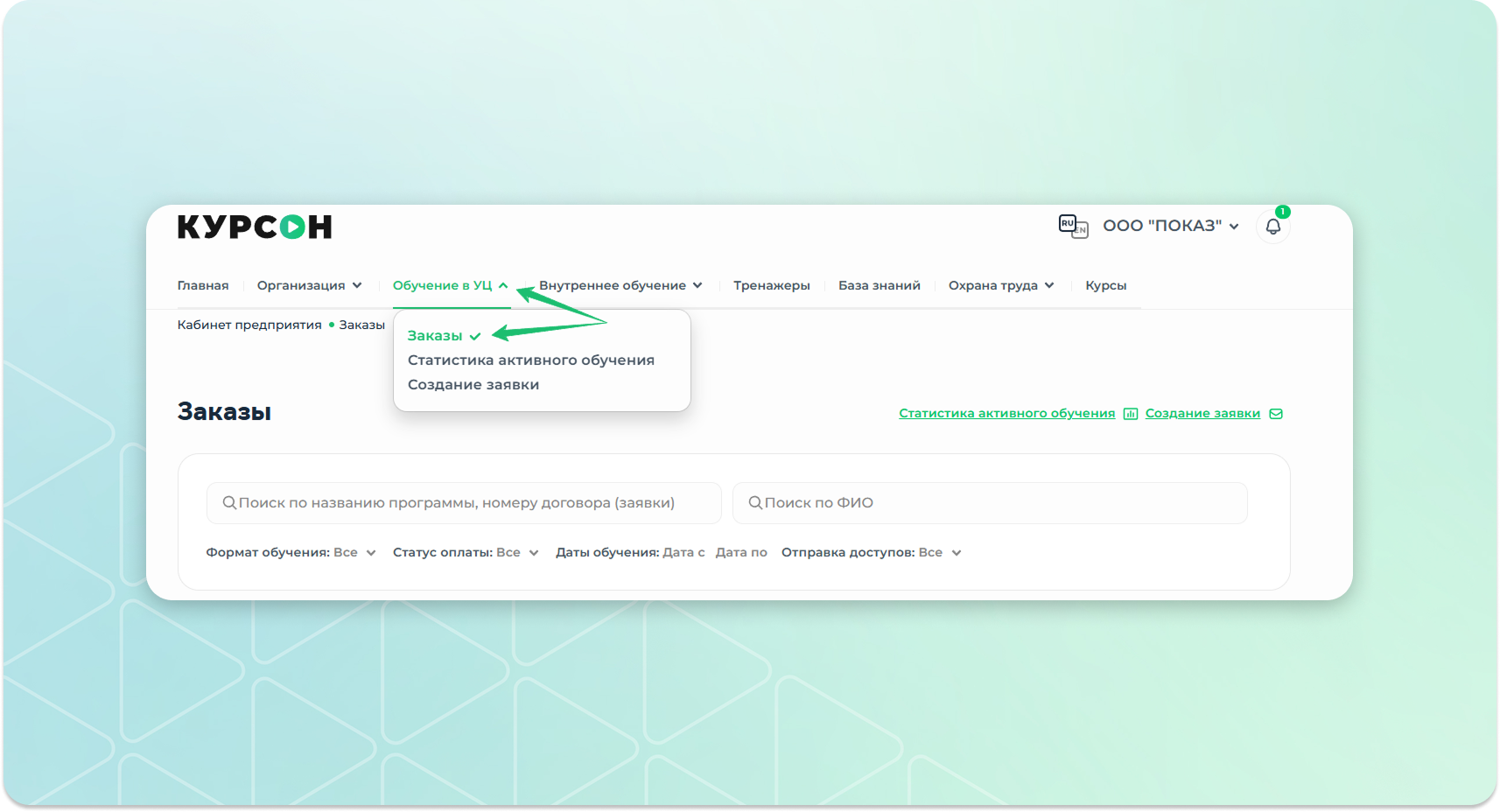Viewport: 1500px width, 812px height.
Task: Open the Охрана труда dropdown
Action: pos(1001,285)
